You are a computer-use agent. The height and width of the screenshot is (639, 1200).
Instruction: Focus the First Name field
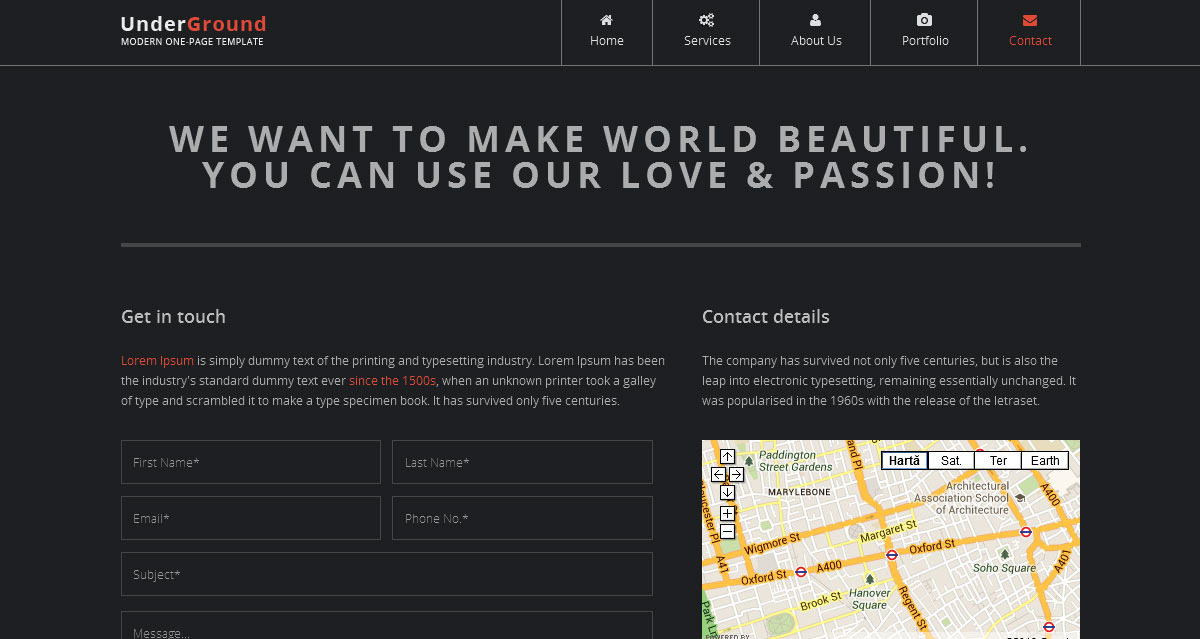tap(250, 462)
